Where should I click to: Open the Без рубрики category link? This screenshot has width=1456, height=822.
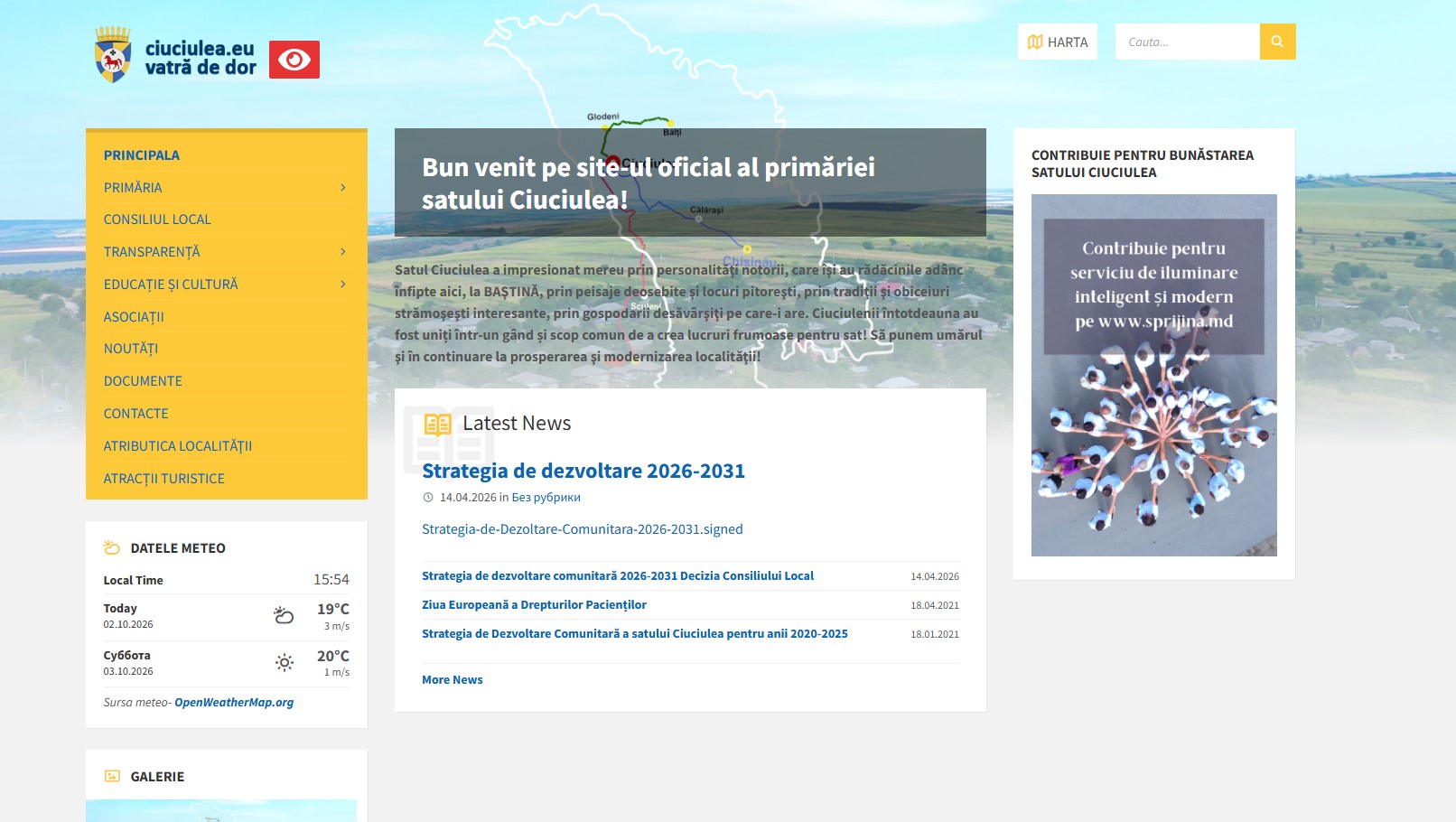[546, 497]
